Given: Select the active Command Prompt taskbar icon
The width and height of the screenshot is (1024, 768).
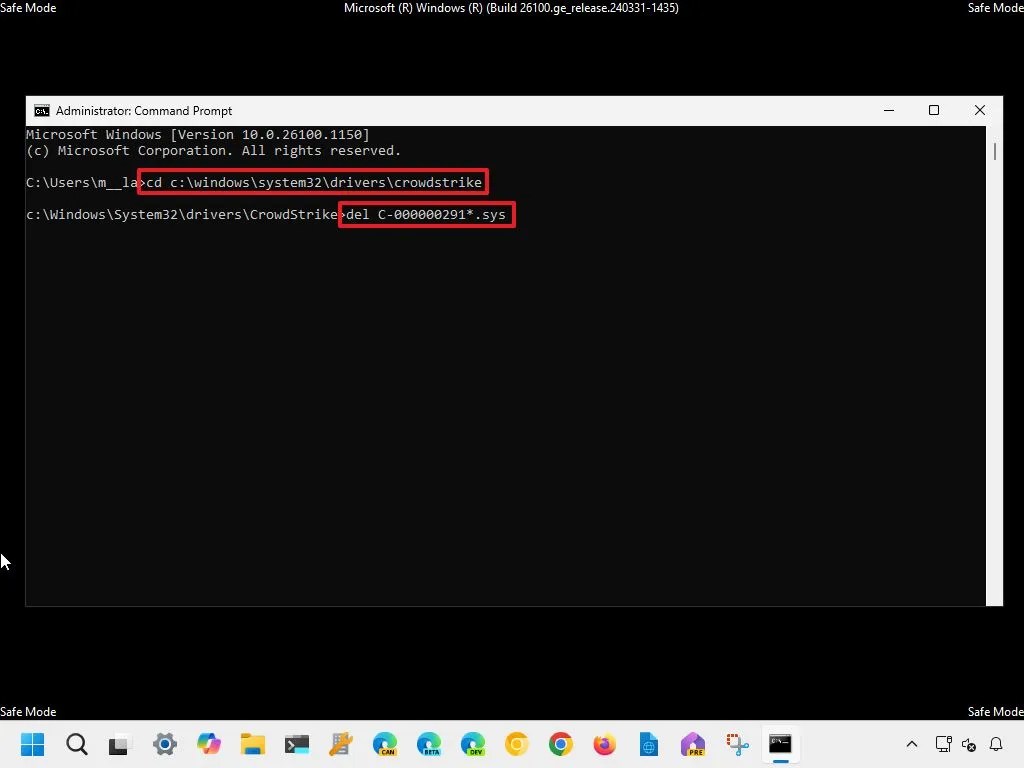Looking at the screenshot, I should point(781,744).
